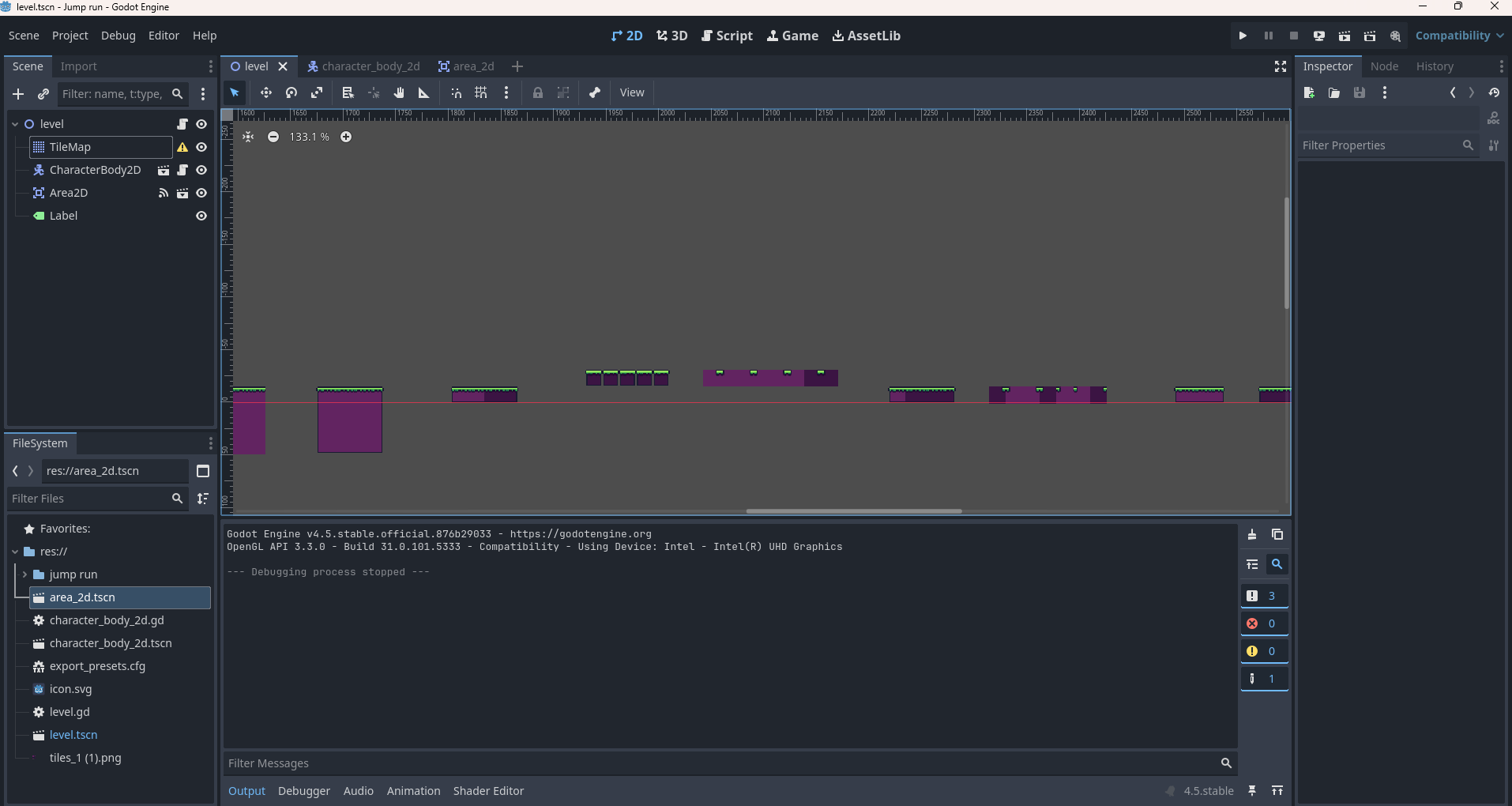Open FileSystem dock options menu
1512x806 pixels.
(x=210, y=443)
